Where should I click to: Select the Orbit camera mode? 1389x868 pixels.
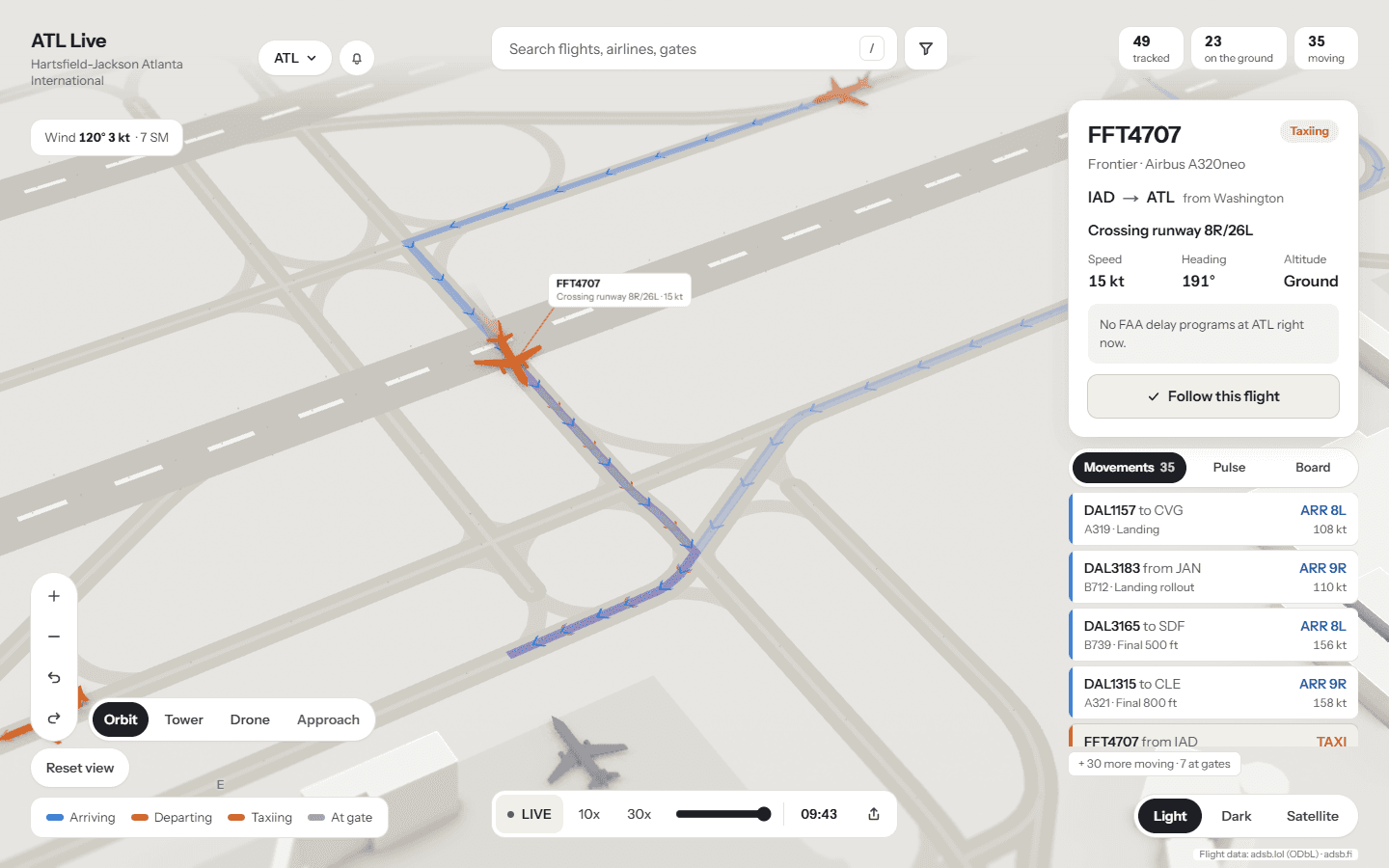121,719
